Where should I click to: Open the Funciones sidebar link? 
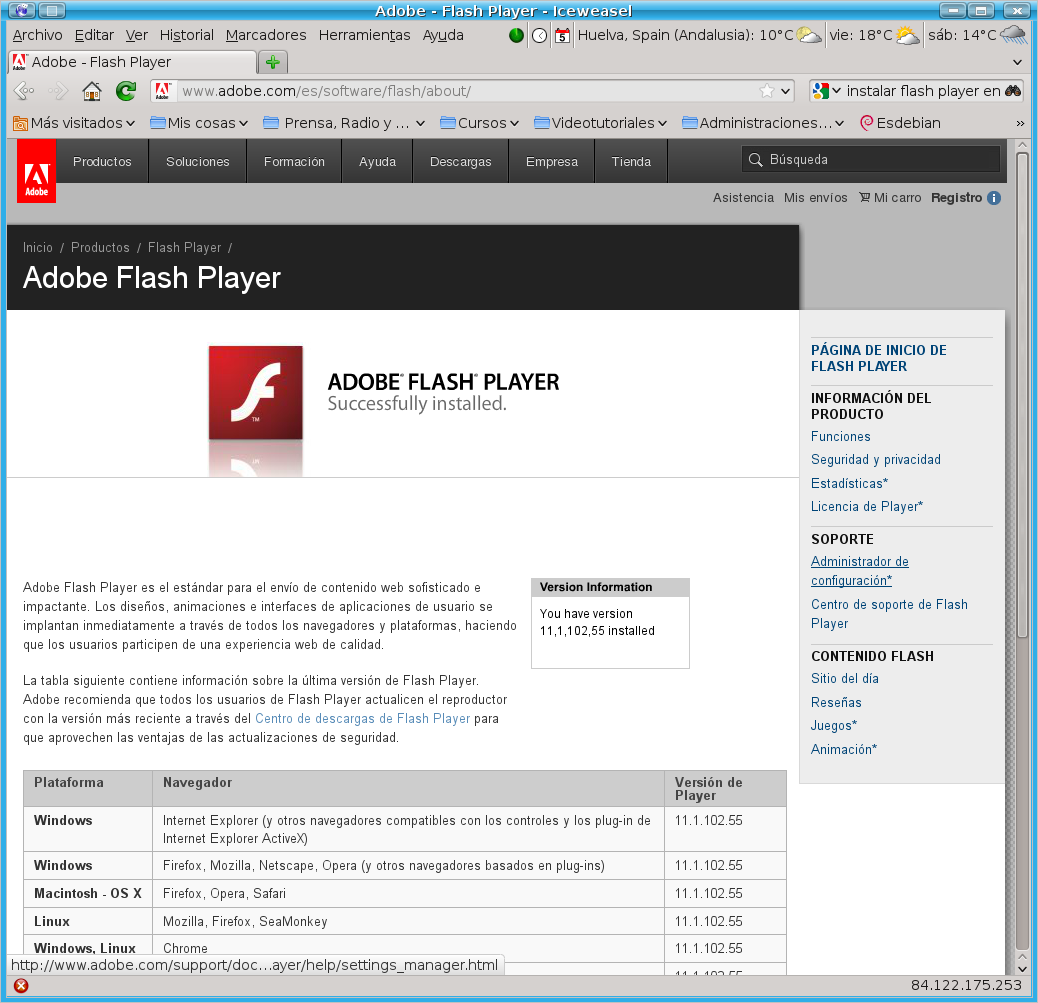840,436
